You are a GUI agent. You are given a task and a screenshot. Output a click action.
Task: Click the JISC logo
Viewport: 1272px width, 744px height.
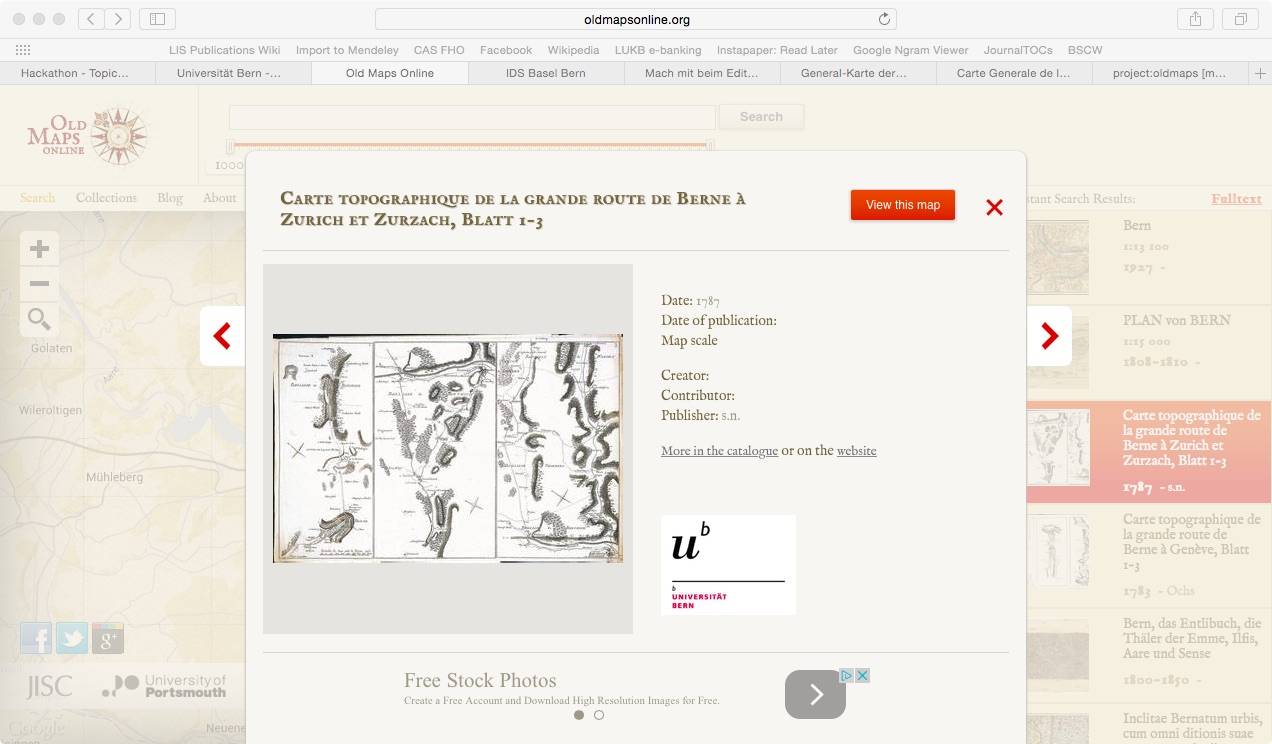[49, 687]
